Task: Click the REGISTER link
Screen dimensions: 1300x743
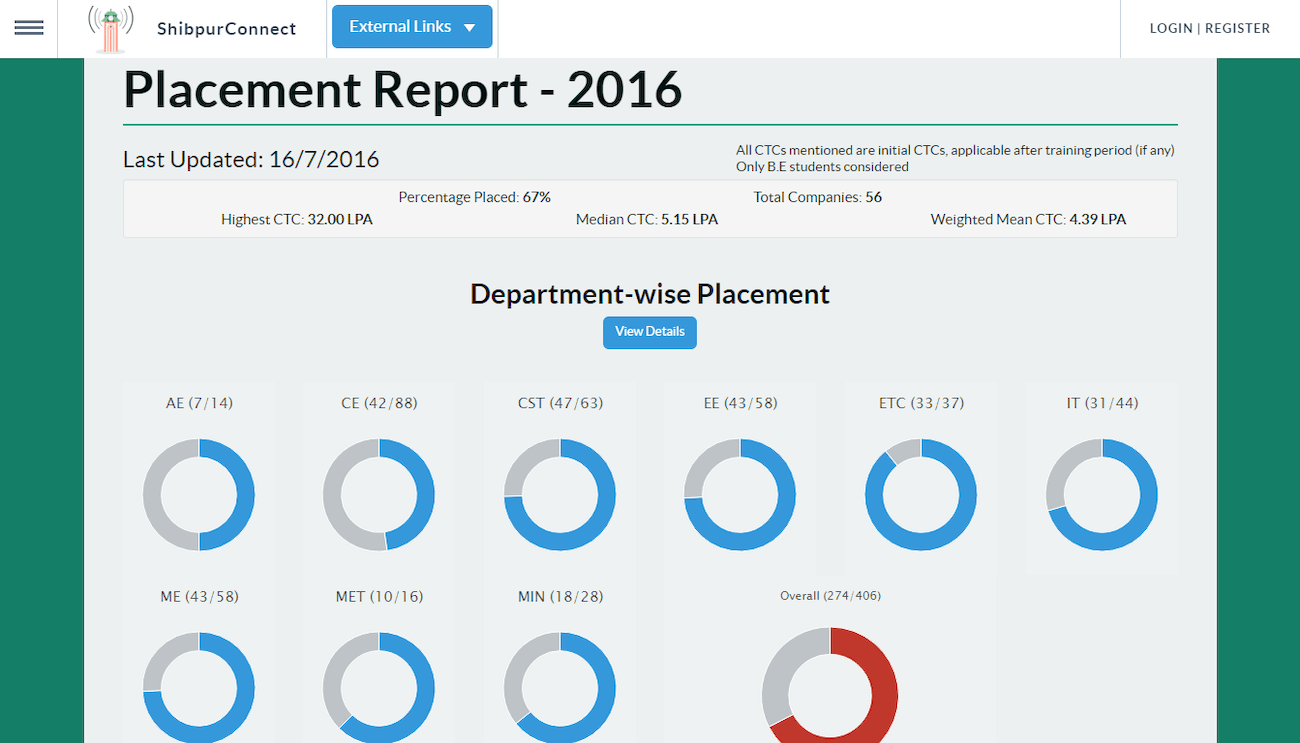Action: (1237, 28)
